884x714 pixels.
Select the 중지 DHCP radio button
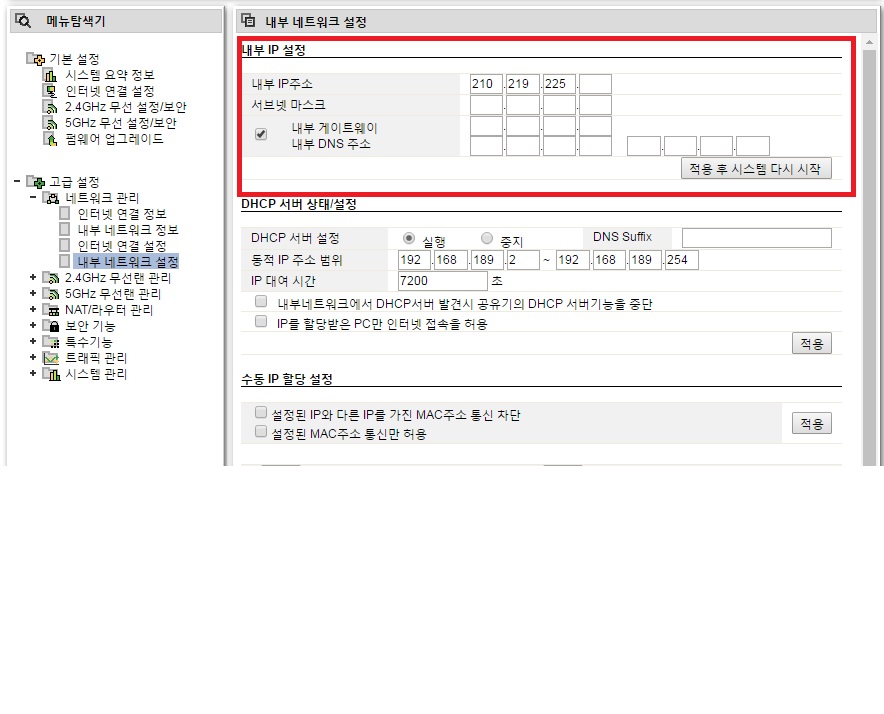(487, 238)
